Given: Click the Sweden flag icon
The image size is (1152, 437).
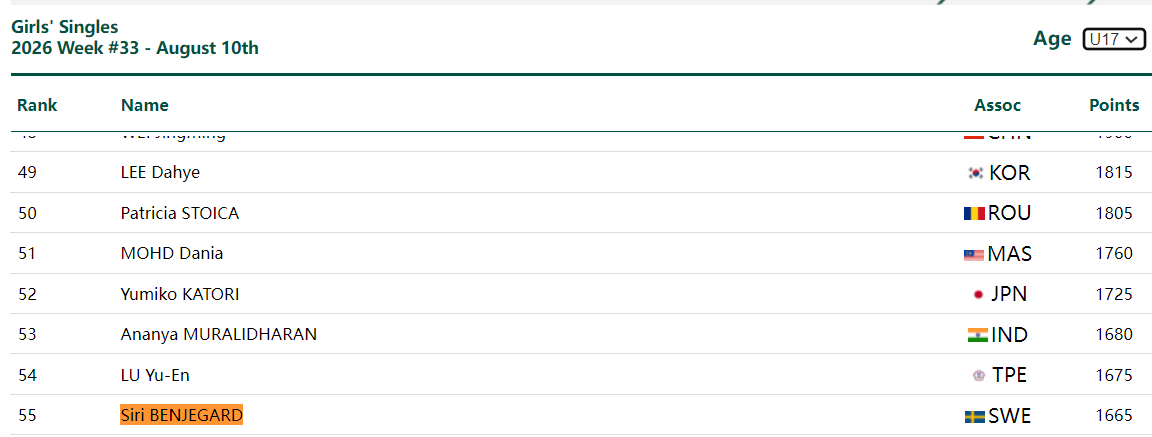Looking at the screenshot, I should pos(975,416).
